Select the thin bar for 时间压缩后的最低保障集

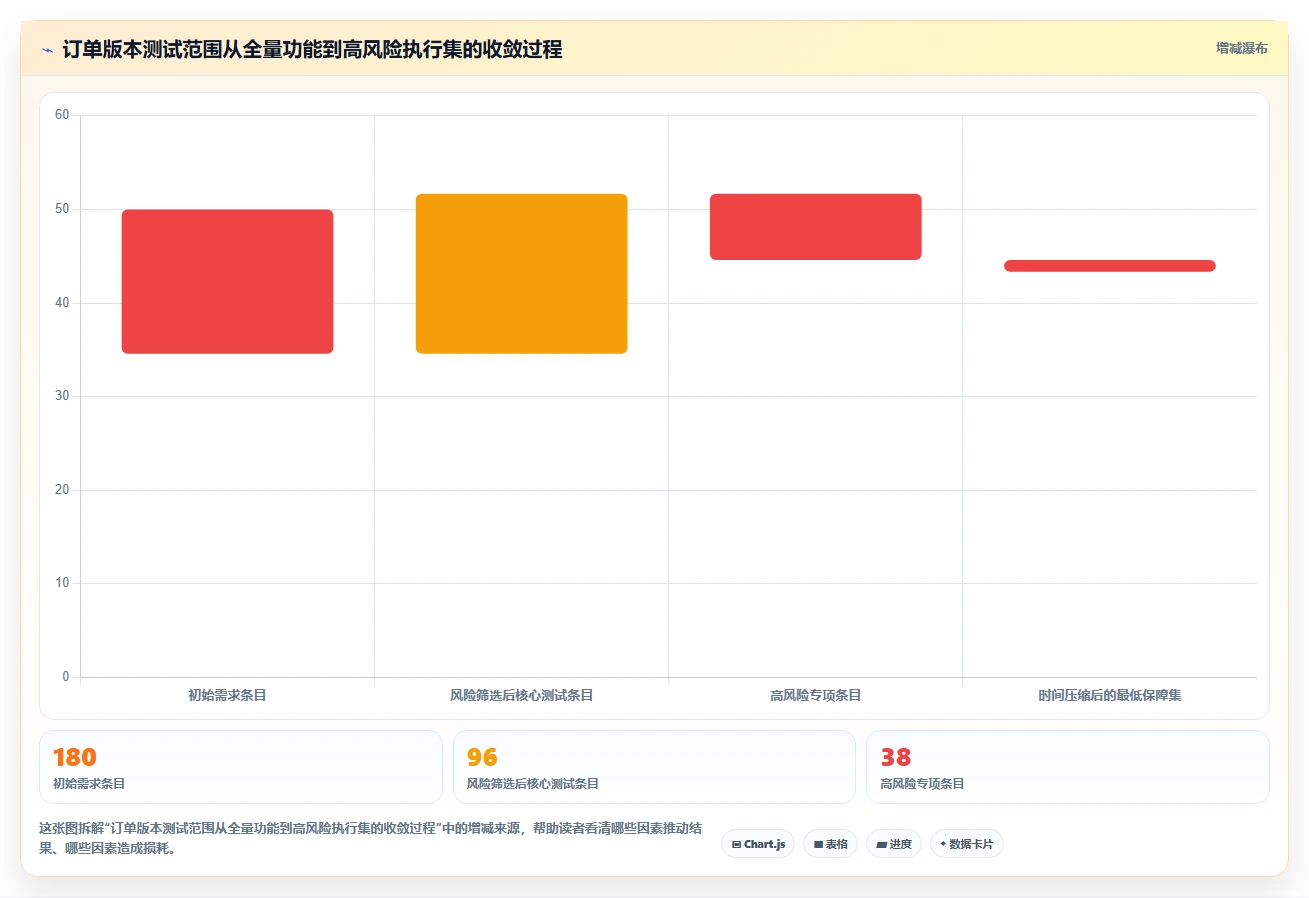coord(1109,266)
